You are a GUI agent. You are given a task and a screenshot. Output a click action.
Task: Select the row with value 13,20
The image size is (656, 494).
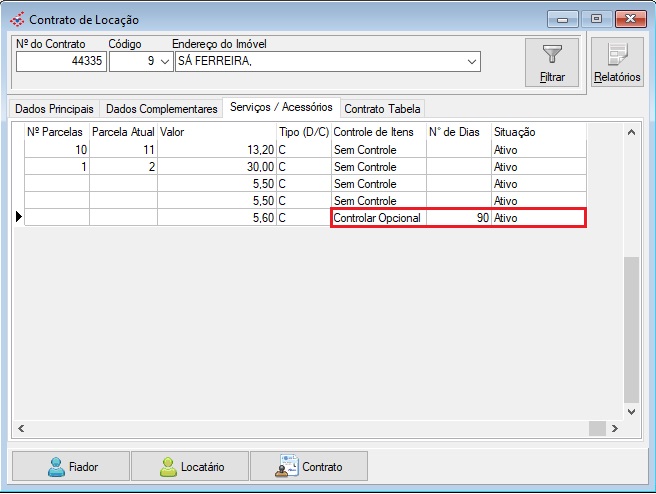click(215, 150)
